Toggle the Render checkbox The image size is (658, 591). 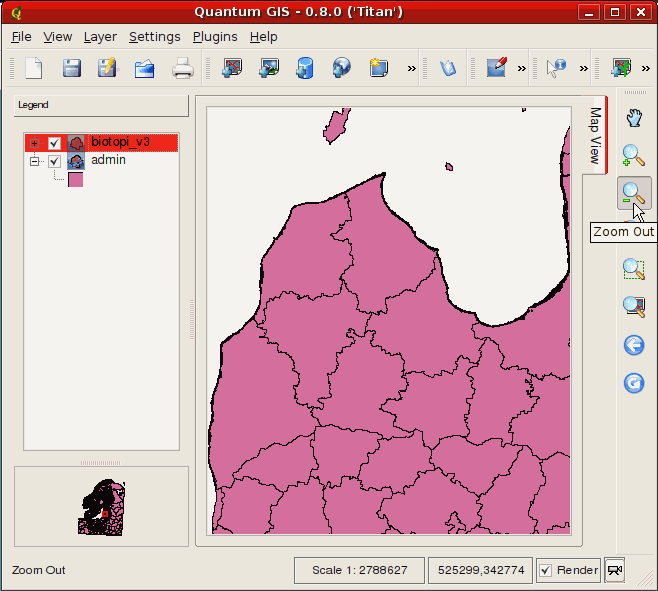click(x=546, y=570)
